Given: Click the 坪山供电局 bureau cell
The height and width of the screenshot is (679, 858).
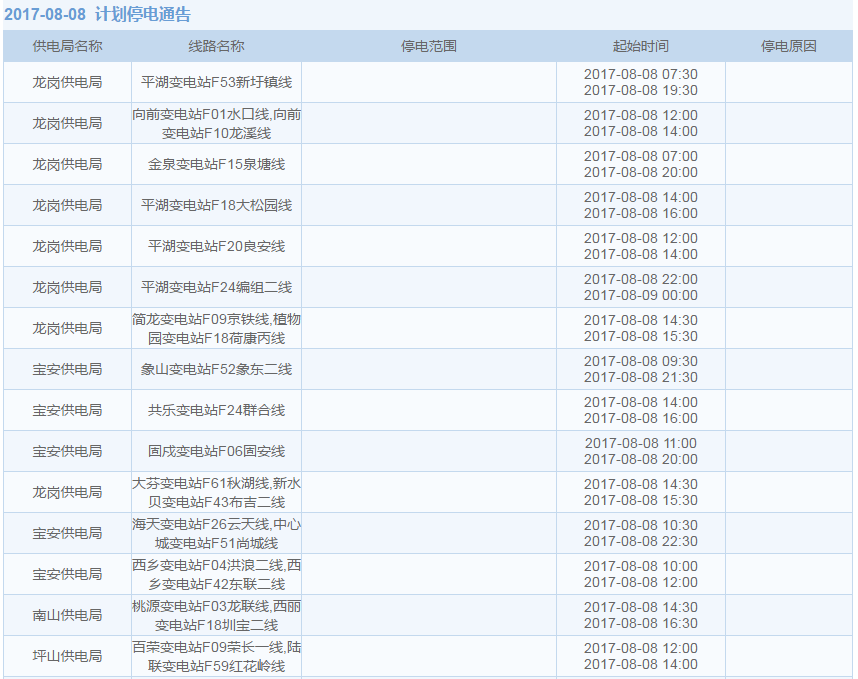Looking at the screenshot, I should (x=67, y=656).
